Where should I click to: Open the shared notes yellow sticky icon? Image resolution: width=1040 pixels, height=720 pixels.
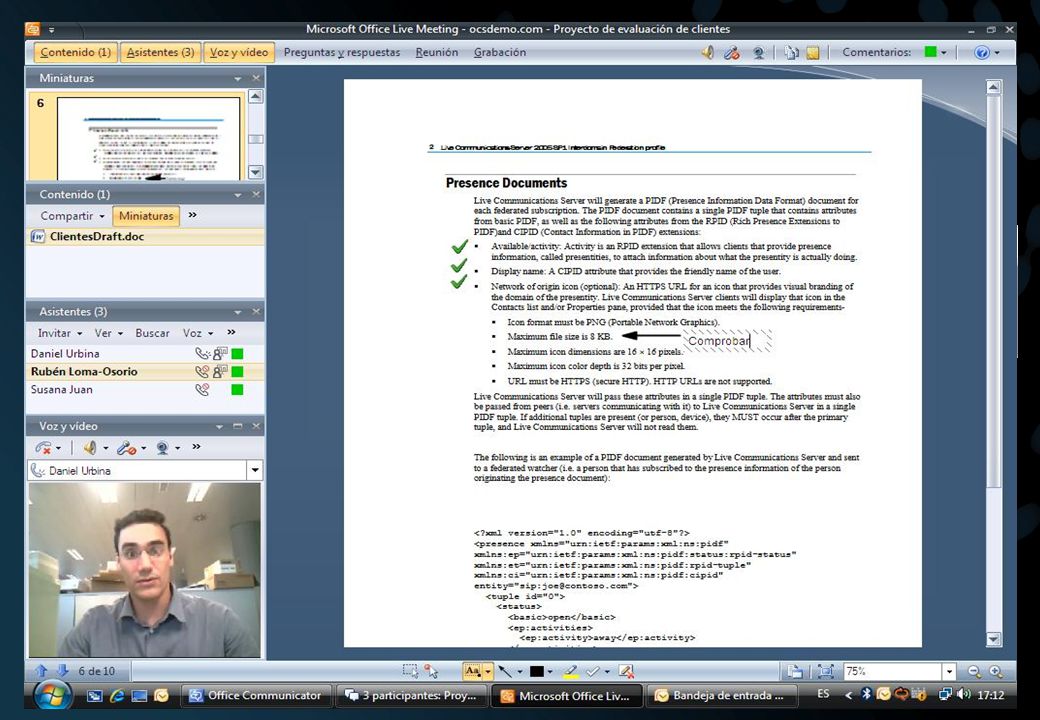coord(812,52)
